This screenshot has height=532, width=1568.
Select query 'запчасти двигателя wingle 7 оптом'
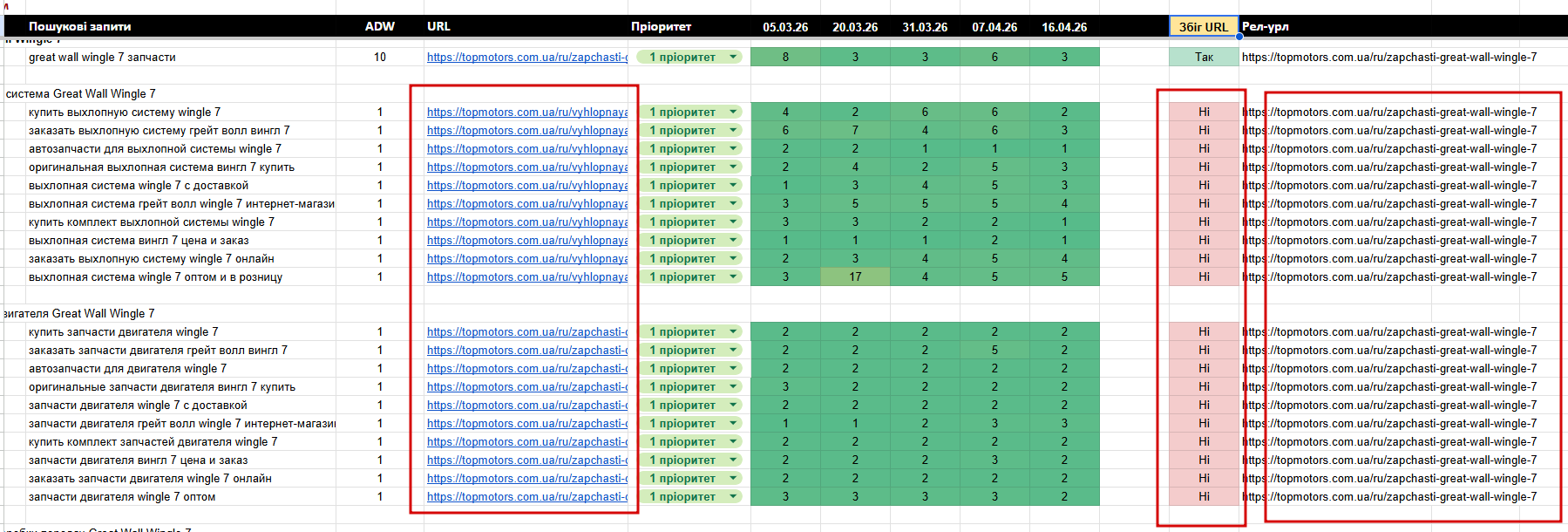[x=122, y=496]
